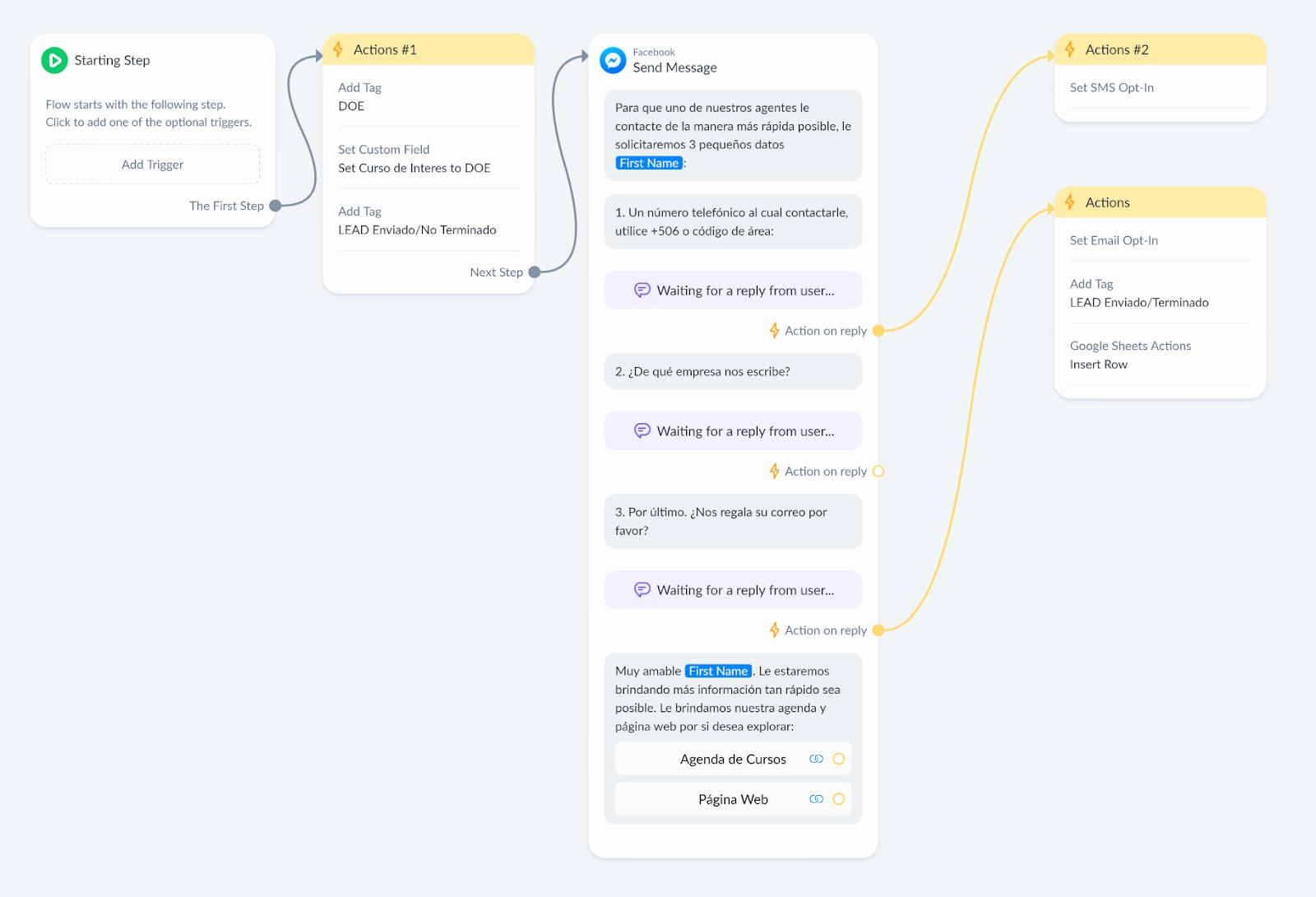The height and width of the screenshot is (897, 1316).
Task: Click the lightning icon in Actions #2 header
Action: pyautogui.click(x=1070, y=49)
